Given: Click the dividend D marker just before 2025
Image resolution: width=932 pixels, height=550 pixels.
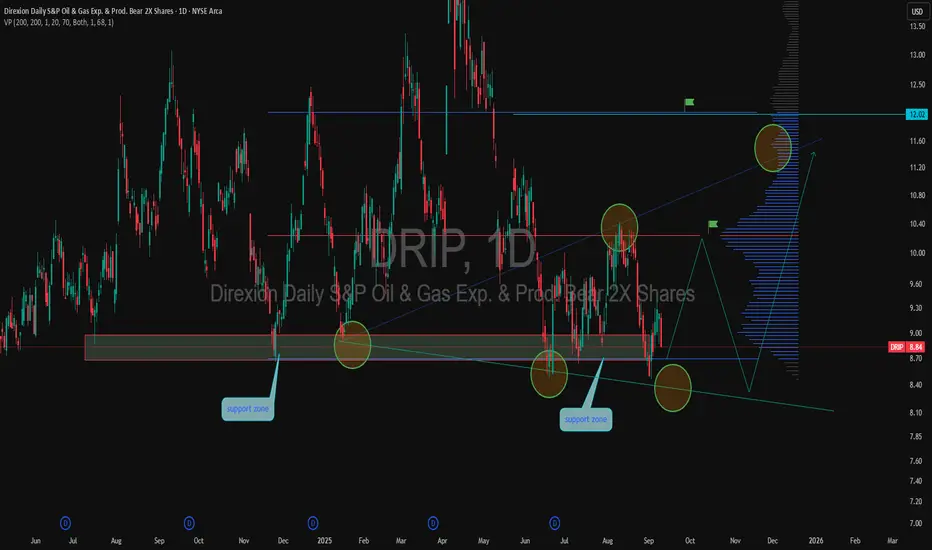Looking at the screenshot, I should click(313, 523).
